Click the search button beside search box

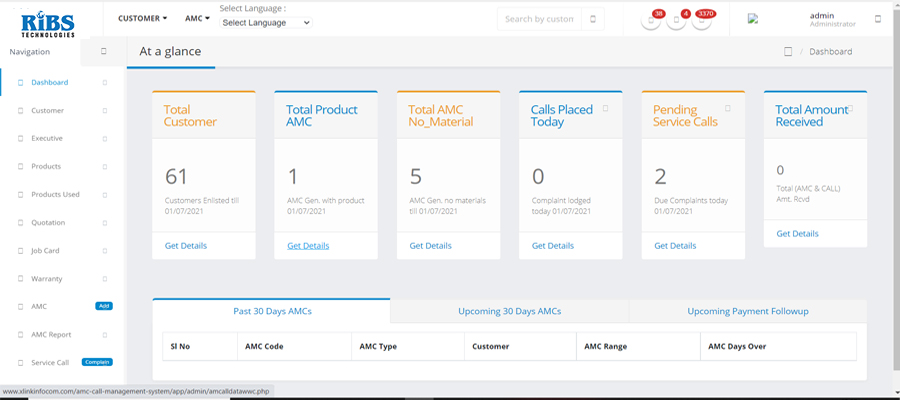pyautogui.click(x=594, y=19)
